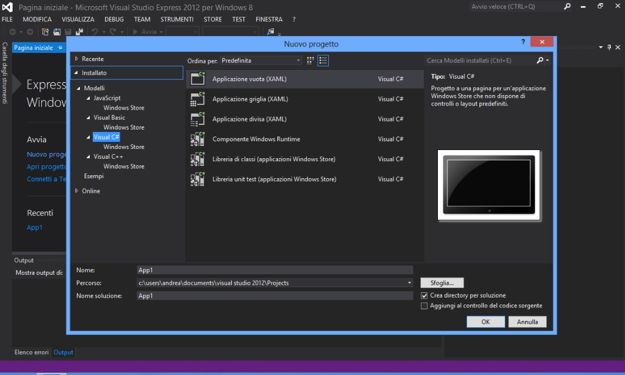Click the Nome text field

[275, 270]
